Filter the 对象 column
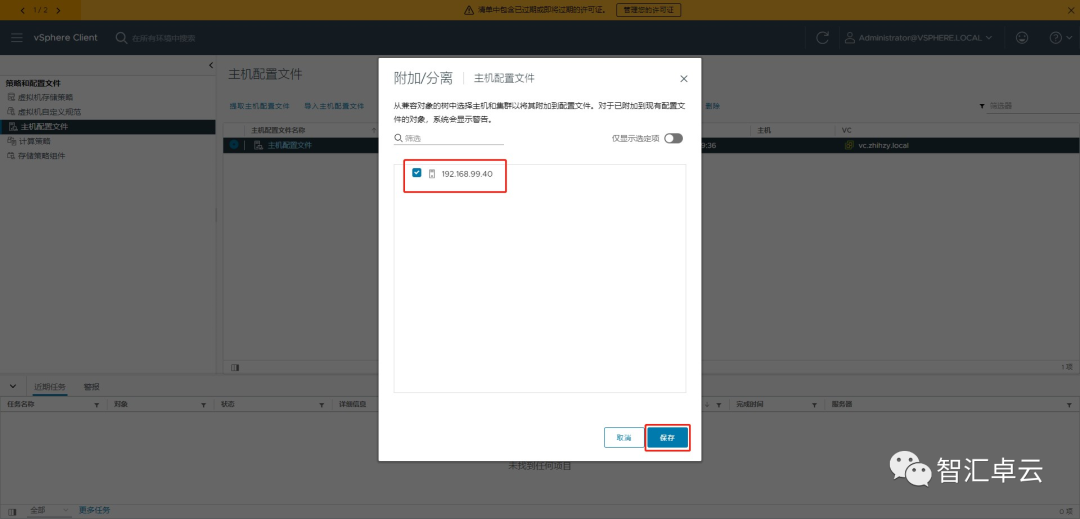Screen dimensions: 1080x519 (x=203, y=405)
